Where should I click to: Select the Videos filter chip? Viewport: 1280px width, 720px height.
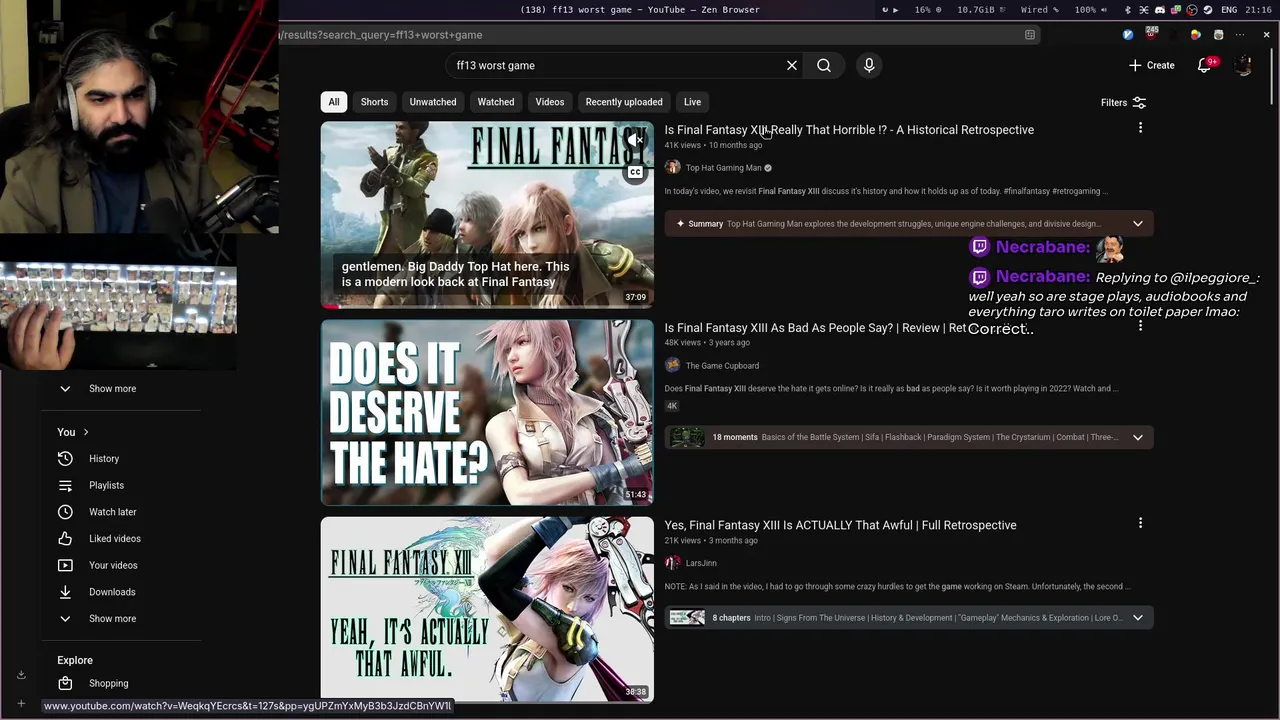tap(550, 102)
